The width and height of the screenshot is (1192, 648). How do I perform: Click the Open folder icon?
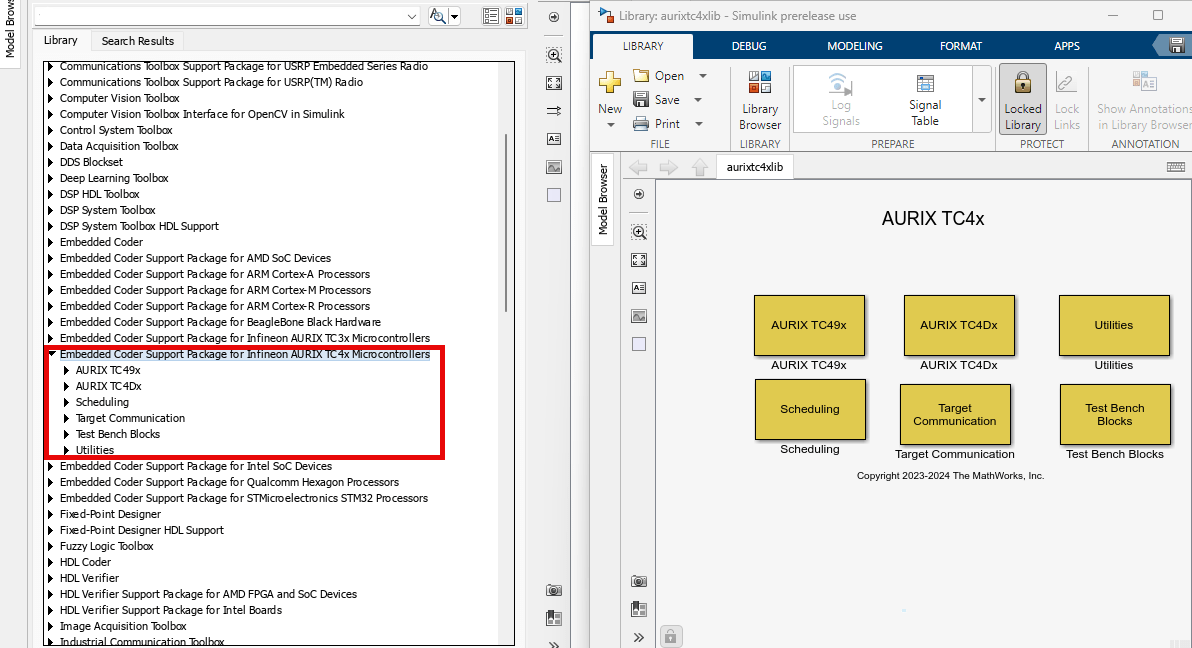click(641, 75)
